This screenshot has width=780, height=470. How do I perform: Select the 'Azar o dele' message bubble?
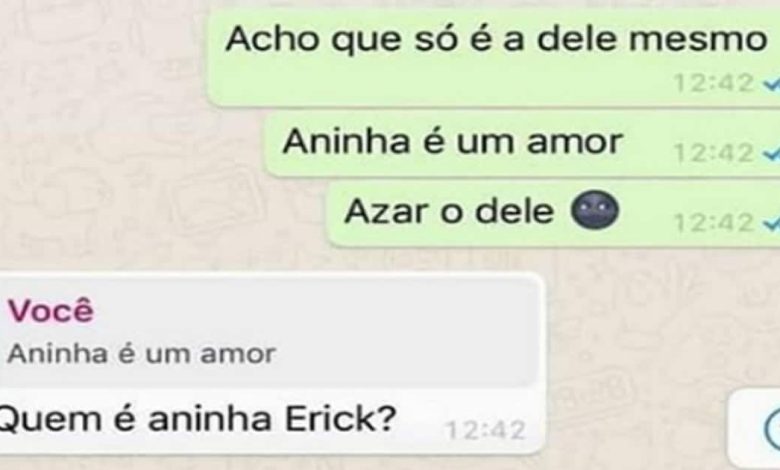tap(553, 214)
